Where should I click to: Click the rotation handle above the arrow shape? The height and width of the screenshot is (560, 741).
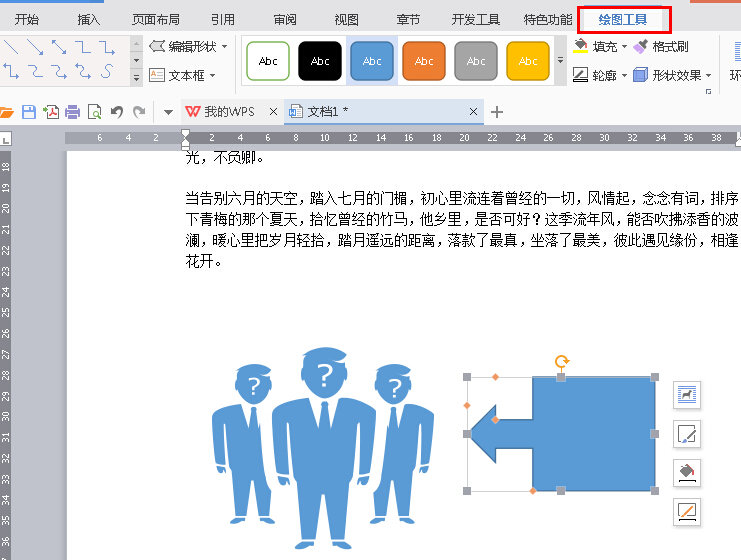coord(562,361)
